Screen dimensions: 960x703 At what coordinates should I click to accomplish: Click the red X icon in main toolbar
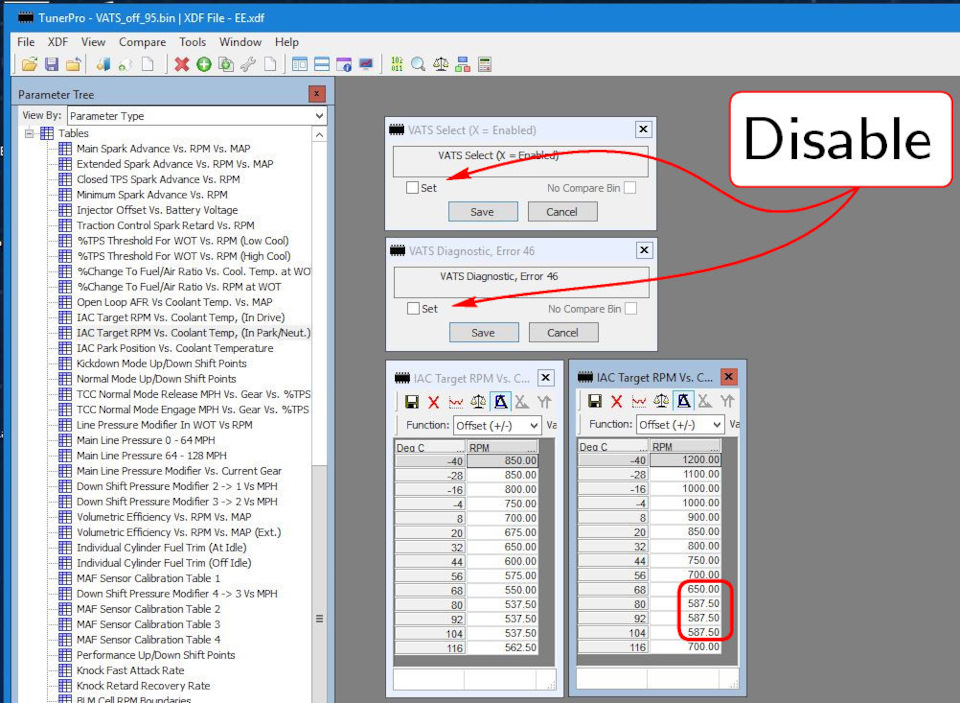click(x=182, y=64)
